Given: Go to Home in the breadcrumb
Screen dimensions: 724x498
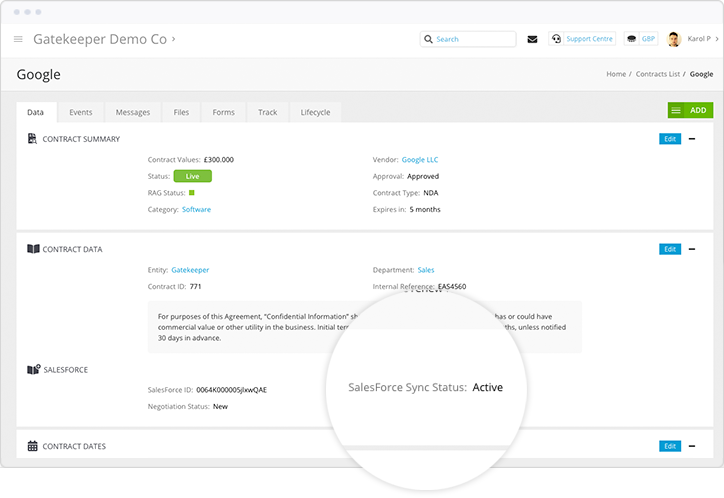Looking at the screenshot, I should click(x=616, y=74).
